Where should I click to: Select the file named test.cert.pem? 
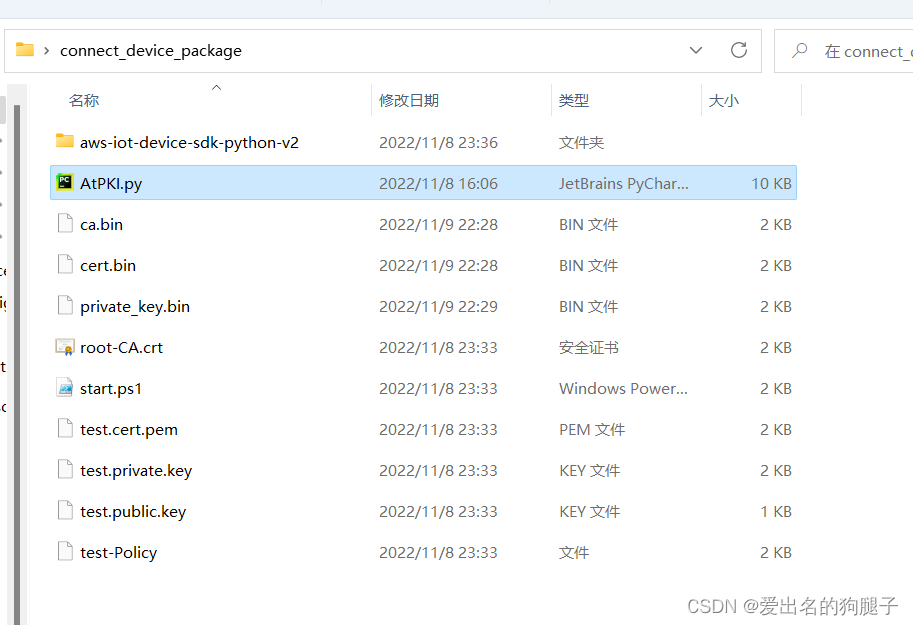coord(129,430)
